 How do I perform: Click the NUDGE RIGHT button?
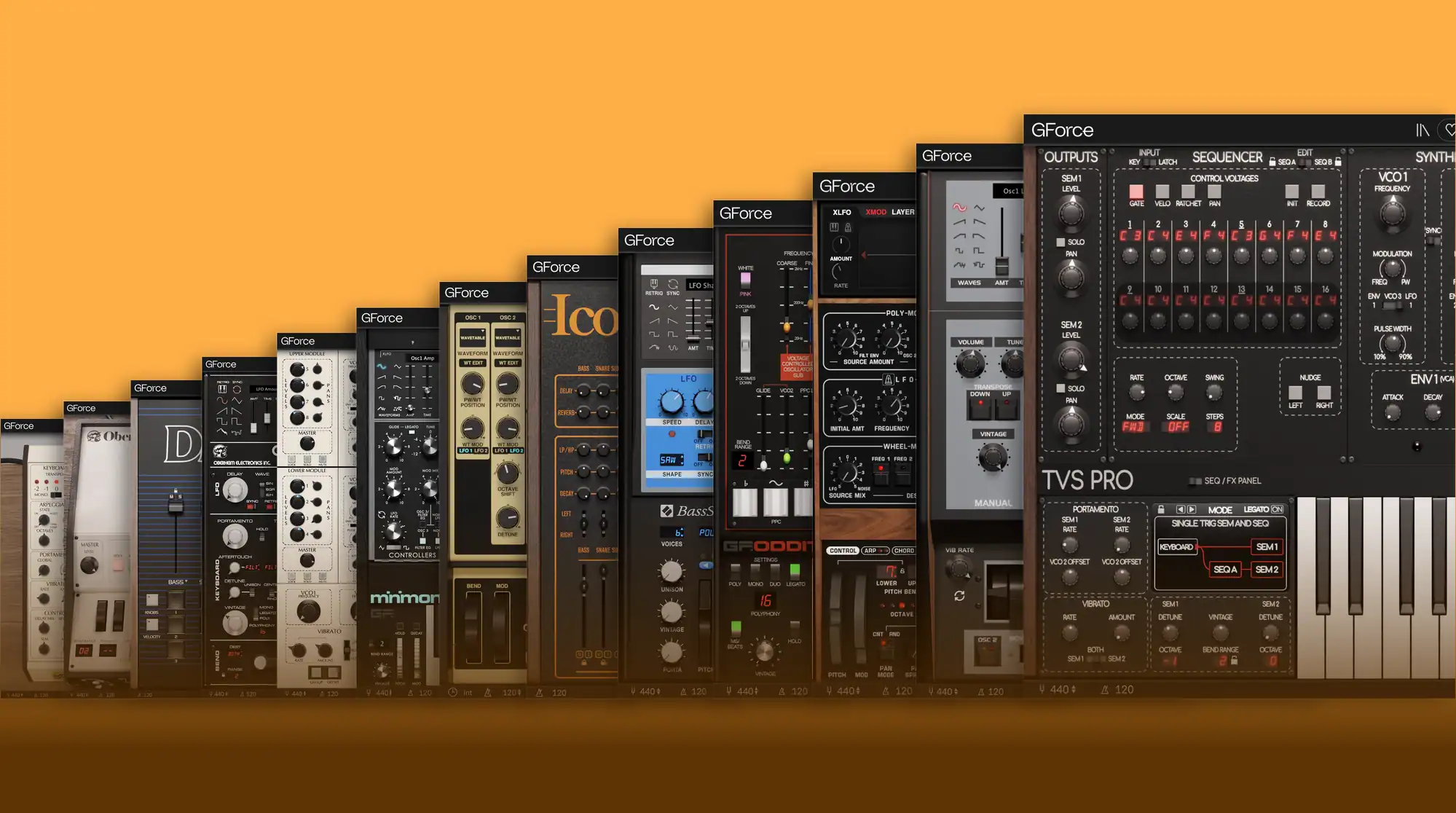1324,393
